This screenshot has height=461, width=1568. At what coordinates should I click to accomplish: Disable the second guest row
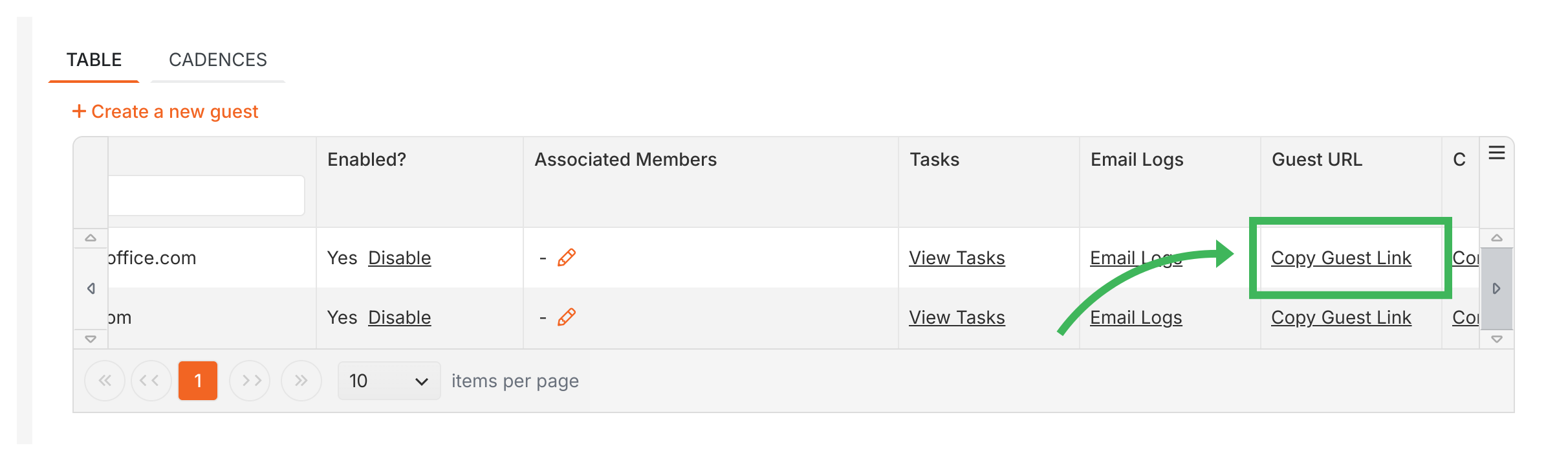[399, 317]
